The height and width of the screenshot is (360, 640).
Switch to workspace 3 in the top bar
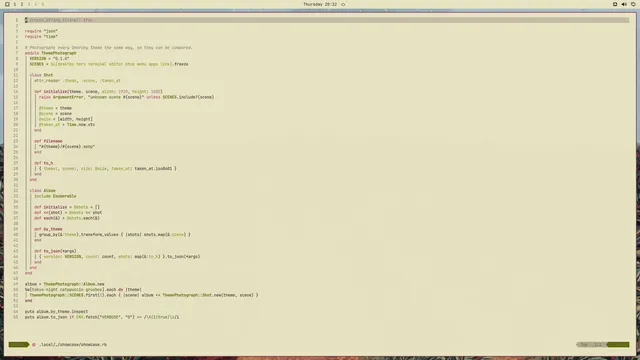click(29, 4)
